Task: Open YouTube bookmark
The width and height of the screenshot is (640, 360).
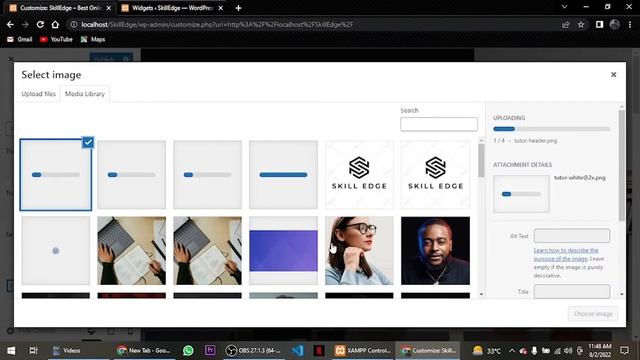Action: (56, 39)
